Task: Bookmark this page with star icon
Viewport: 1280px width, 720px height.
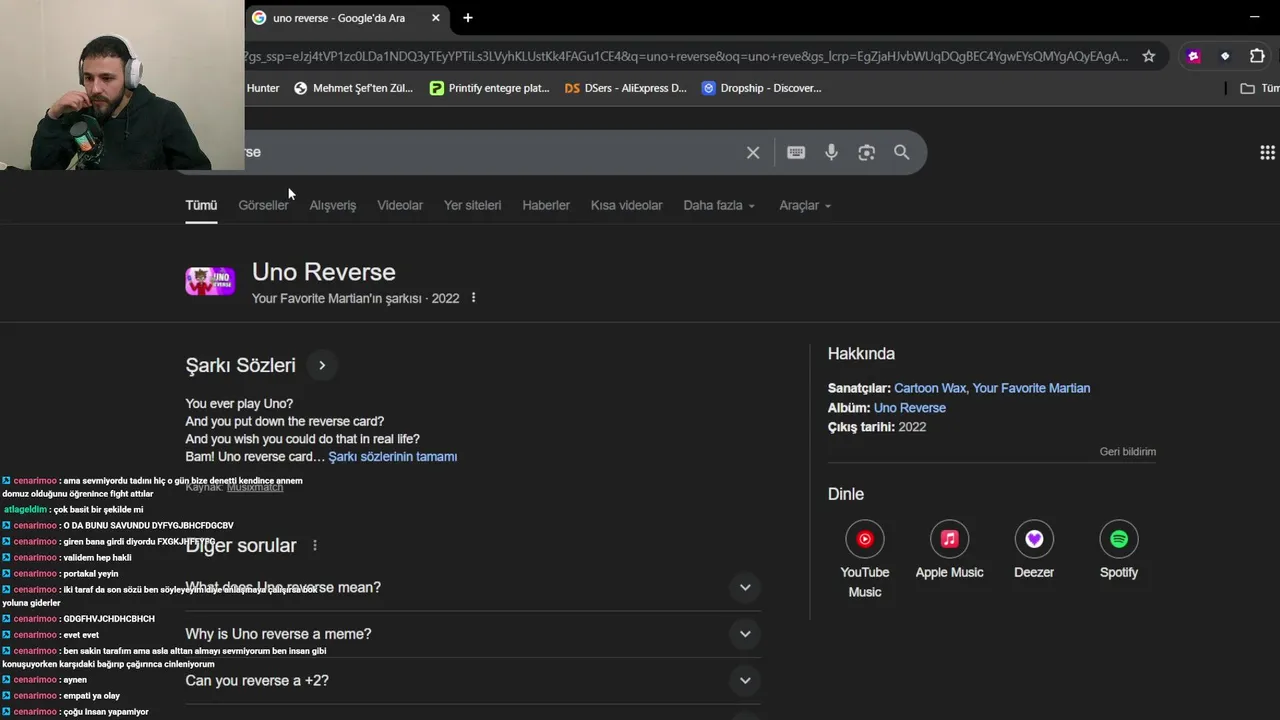Action: pyautogui.click(x=1149, y=56)
